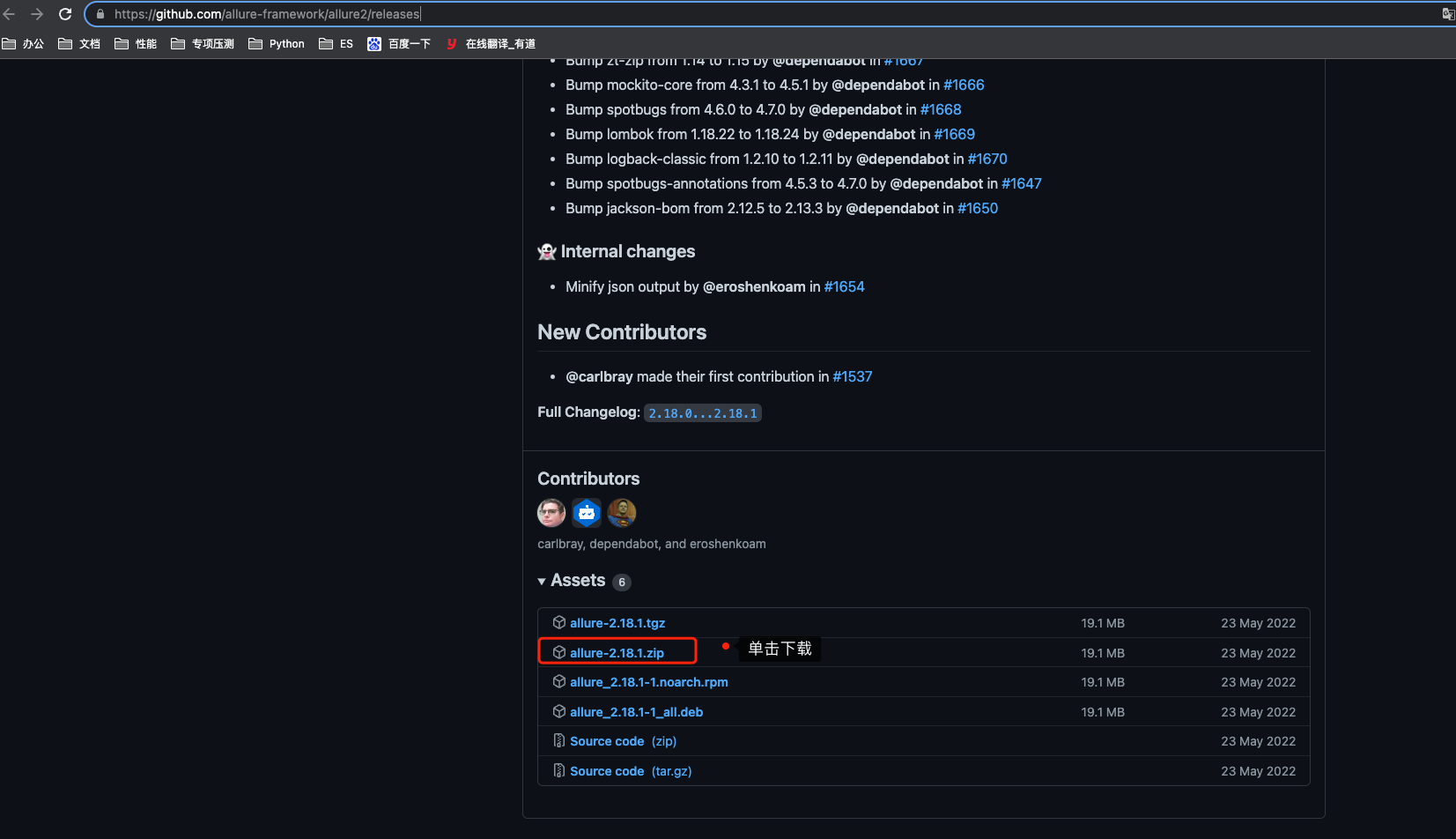This screenshot has height=839, width=1456.
Task: Open pull request #1654 under Internal changes
Action: click(x=844, y=286)
